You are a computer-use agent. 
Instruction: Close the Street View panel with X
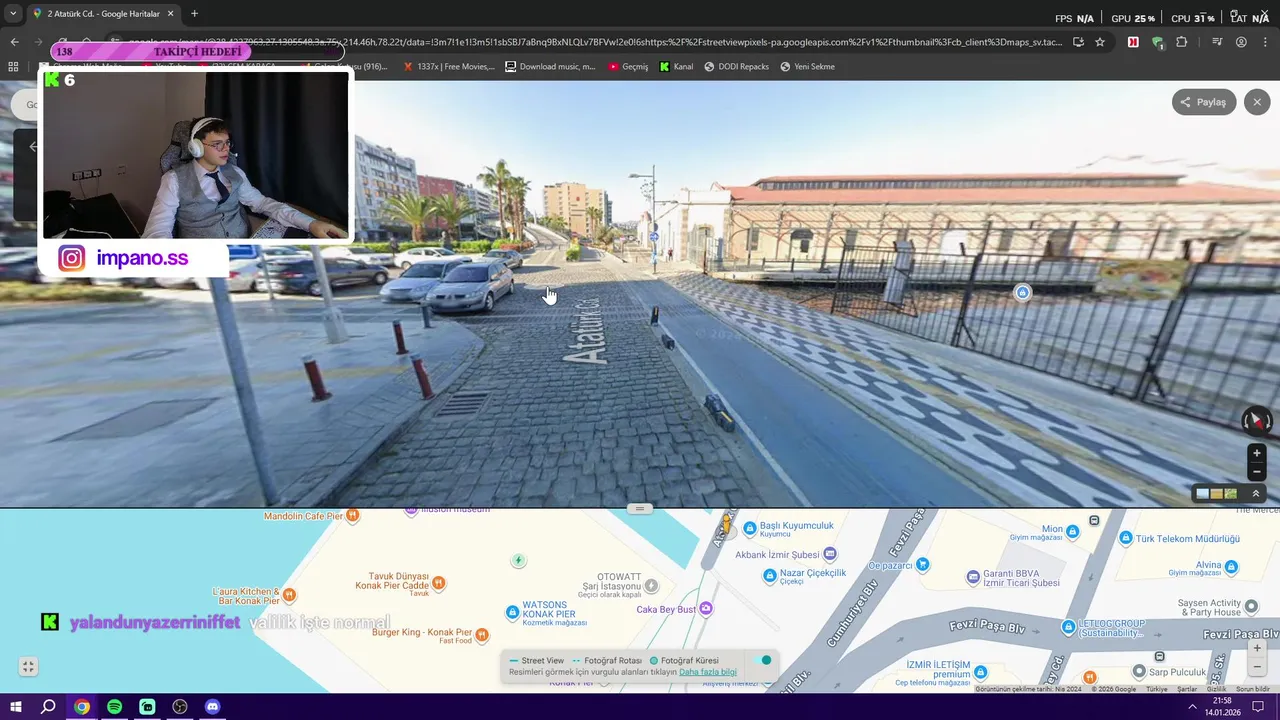click(x=1257, y=102)
